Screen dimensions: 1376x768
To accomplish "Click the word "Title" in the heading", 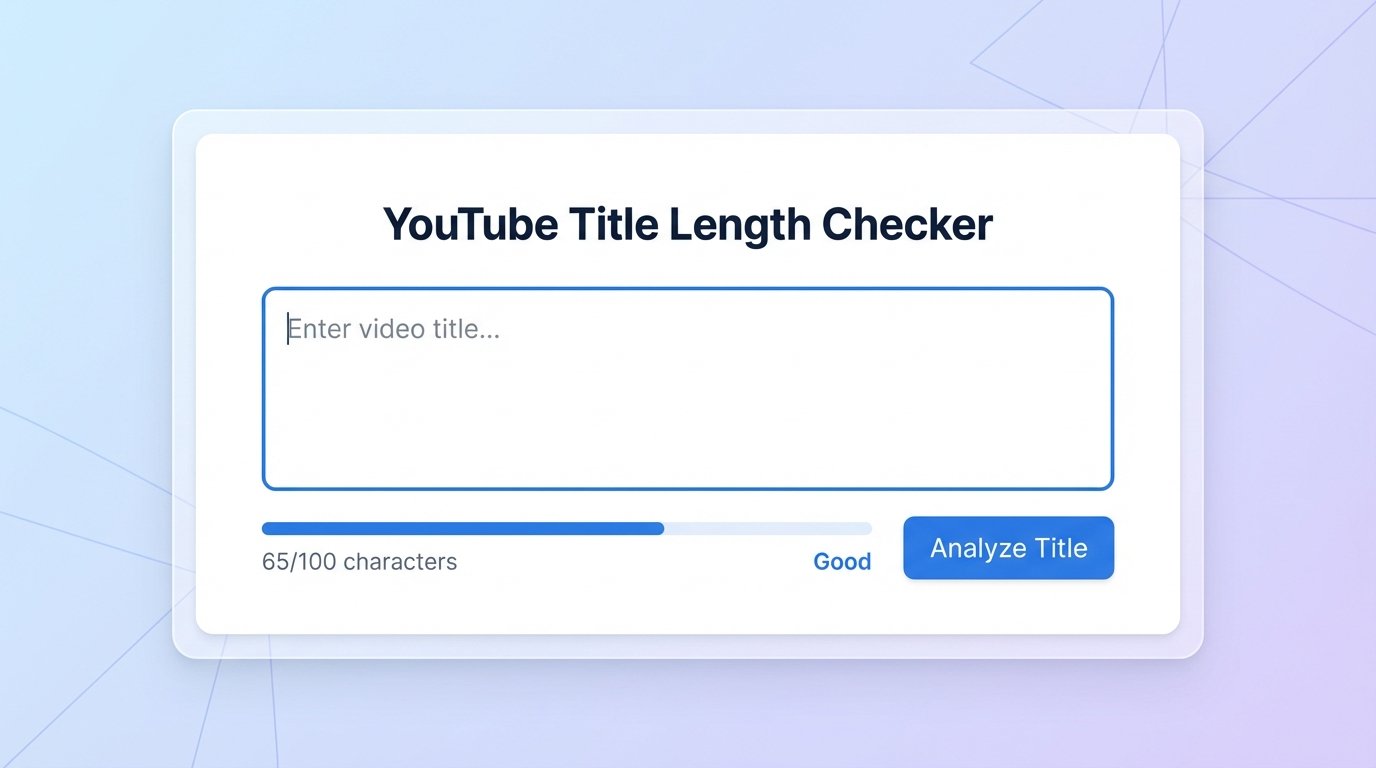I will (614, 224).
